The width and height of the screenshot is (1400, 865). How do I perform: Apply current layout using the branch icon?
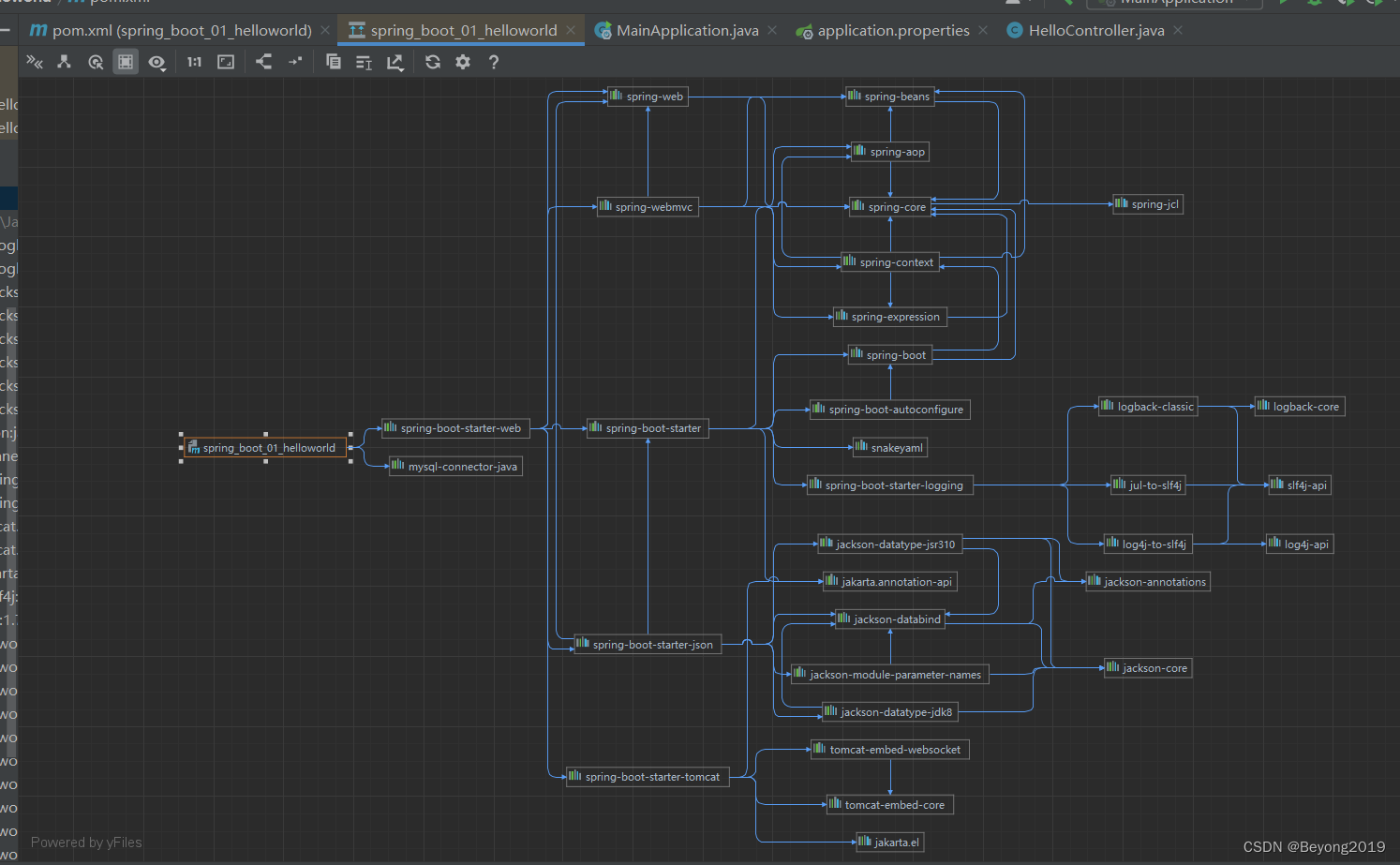pos(264,62)
